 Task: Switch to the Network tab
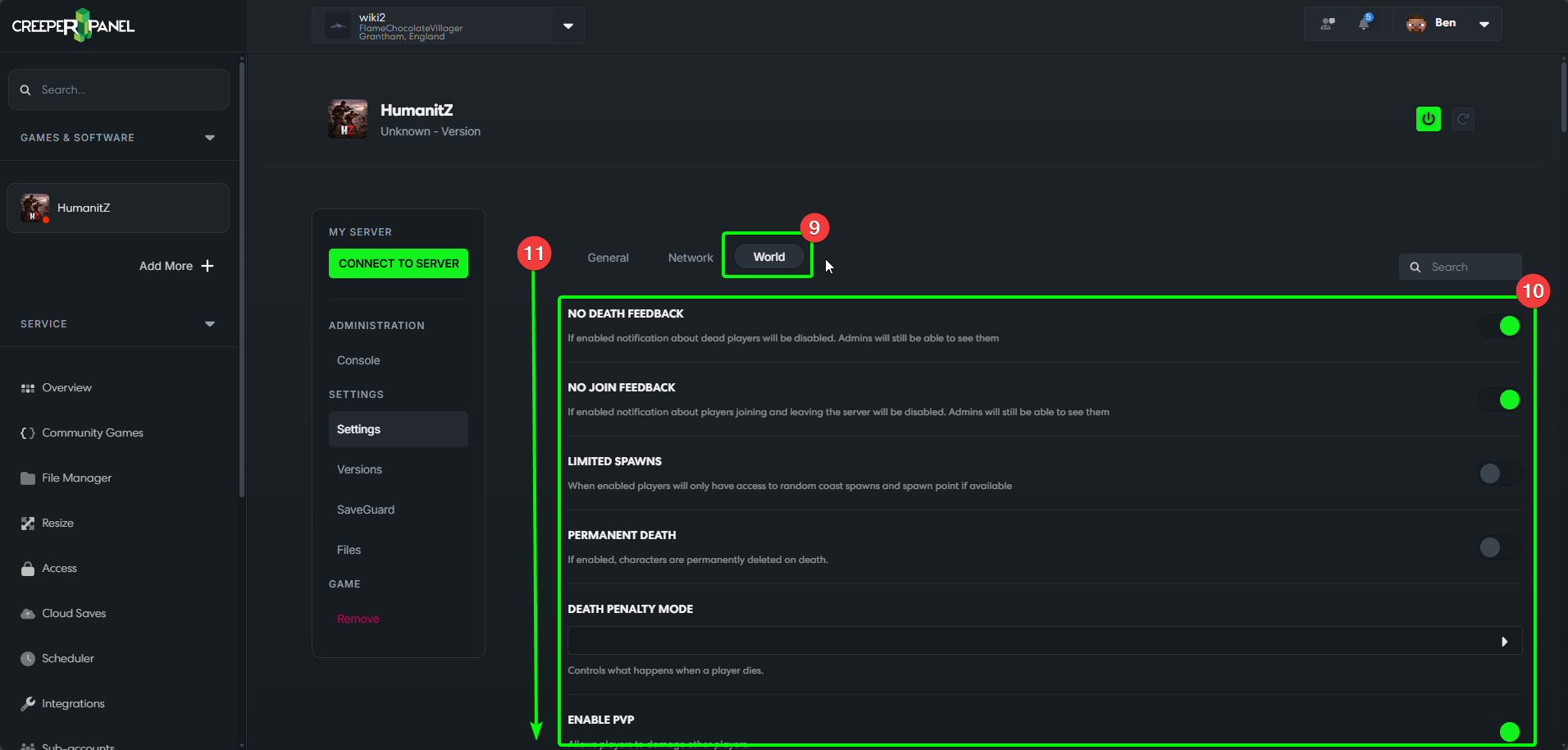pyautogui.click(x=690, y=257)
